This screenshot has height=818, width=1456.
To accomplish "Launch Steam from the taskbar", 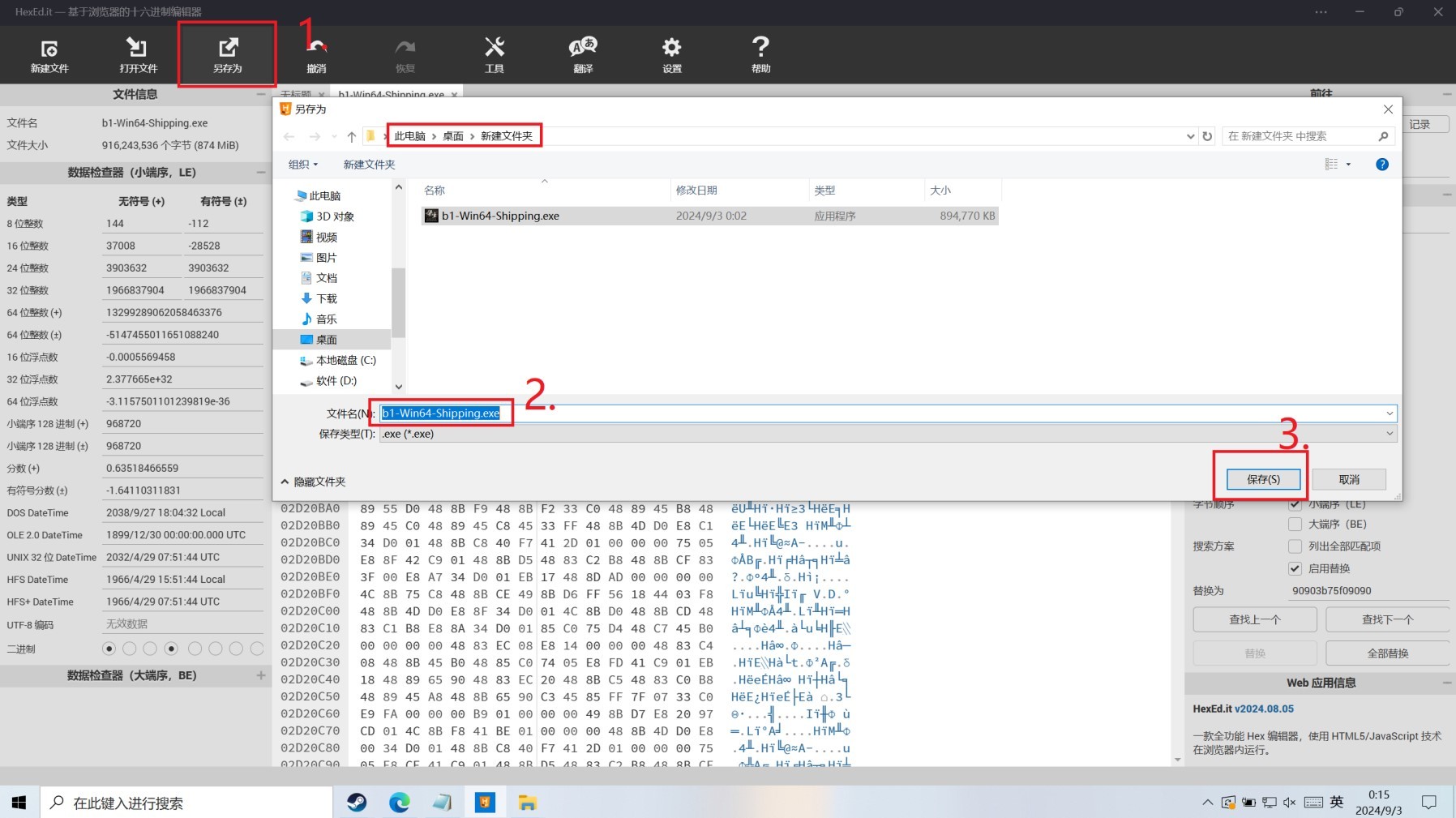I will [357, 803].
